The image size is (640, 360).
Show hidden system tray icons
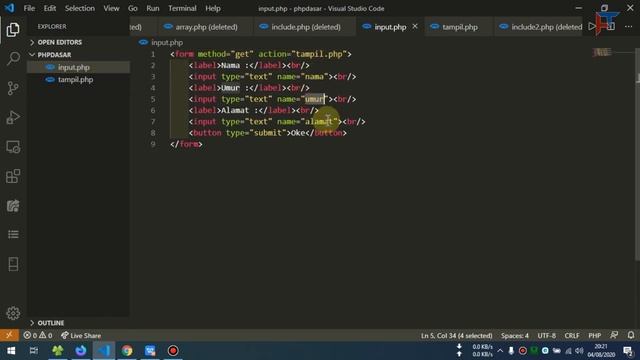(500, 351)
